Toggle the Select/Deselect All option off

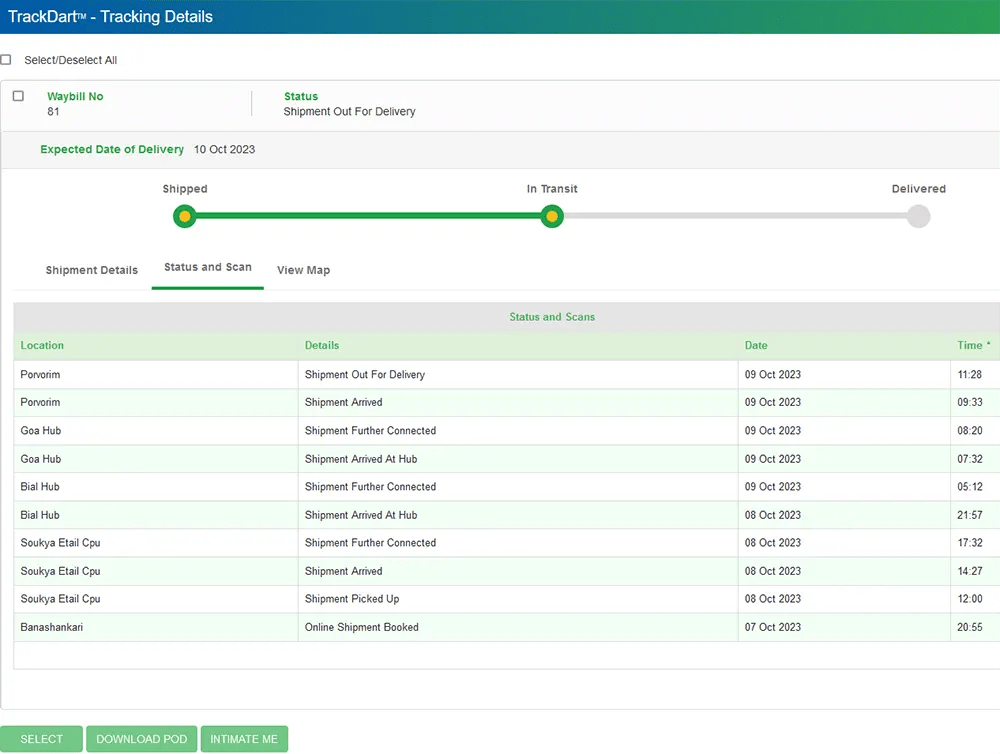(x=6, y=59)
